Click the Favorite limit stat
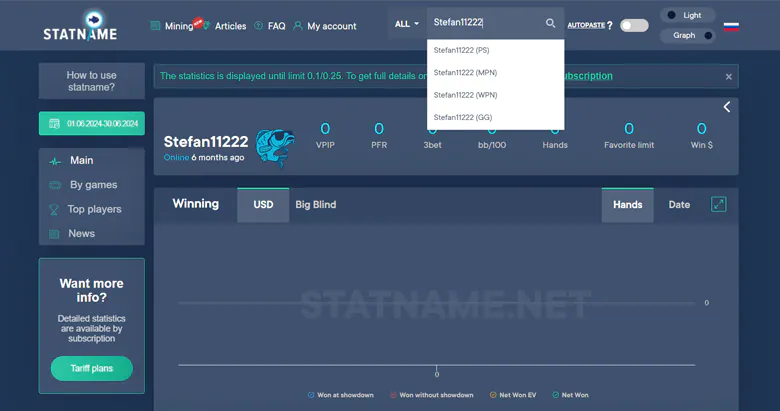 (629, 136)
